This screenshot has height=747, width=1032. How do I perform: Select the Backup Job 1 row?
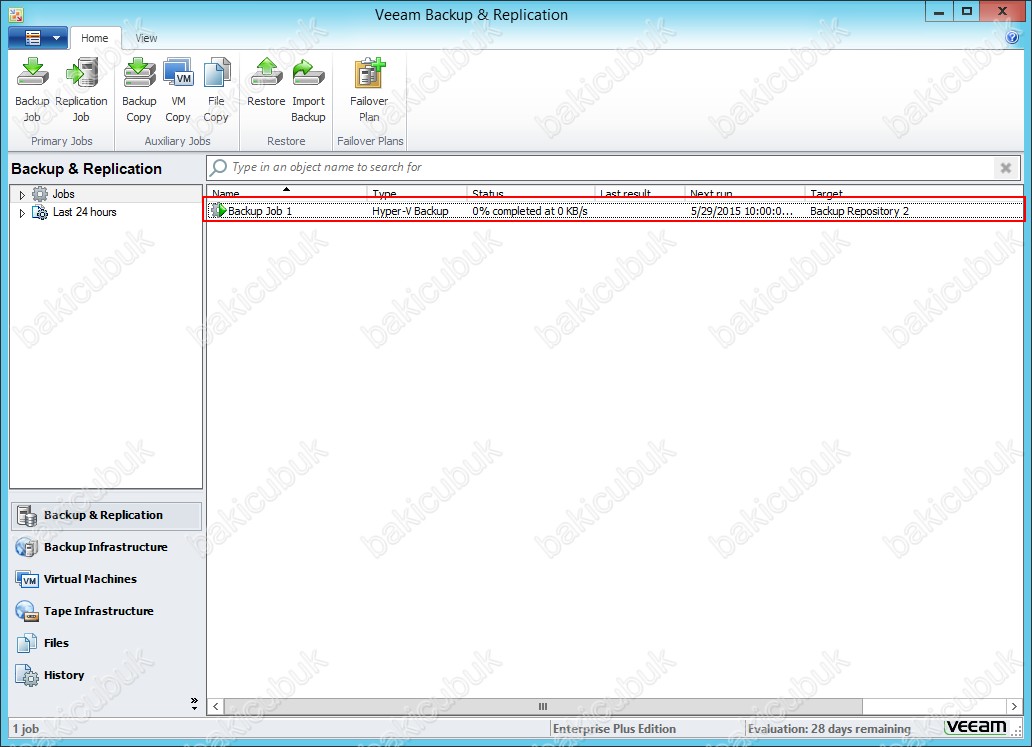[x=615, y=211]
